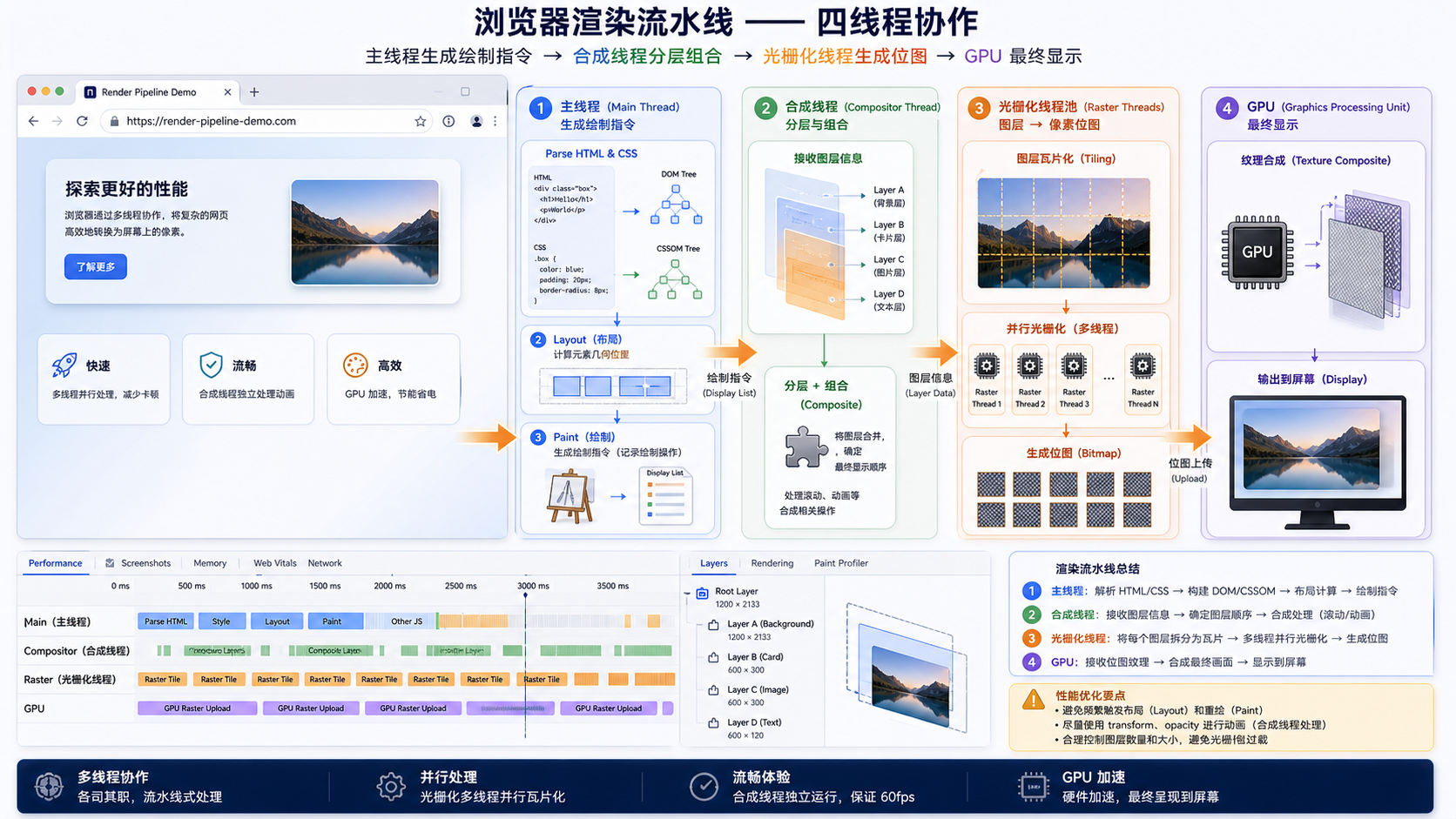Click the timeline playhead marker at 3000 ms
Image resolution: width=1456 pixels, height=819 pixels.
click(x=525, y=596)
